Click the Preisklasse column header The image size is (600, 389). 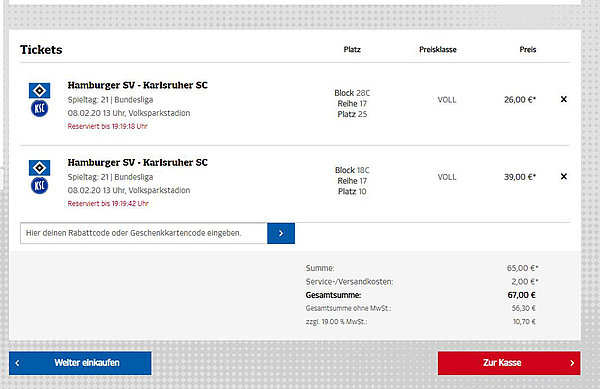(438, 49)
